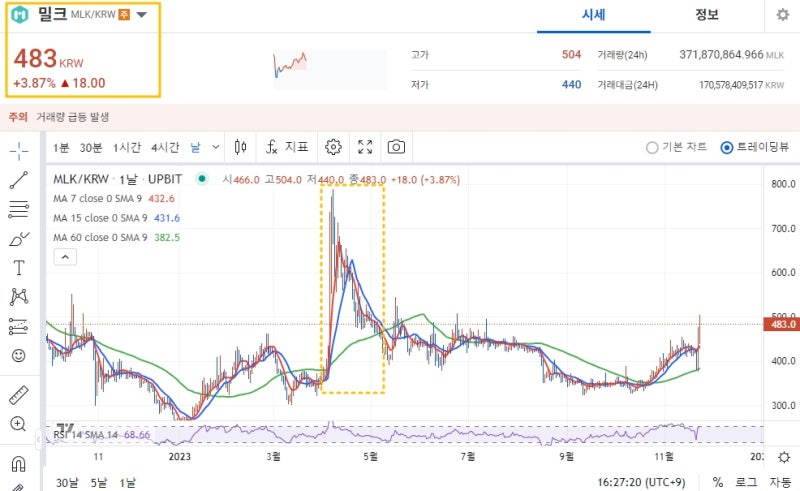
Task: Select the text annotation tool
Action: coord(19,267)
